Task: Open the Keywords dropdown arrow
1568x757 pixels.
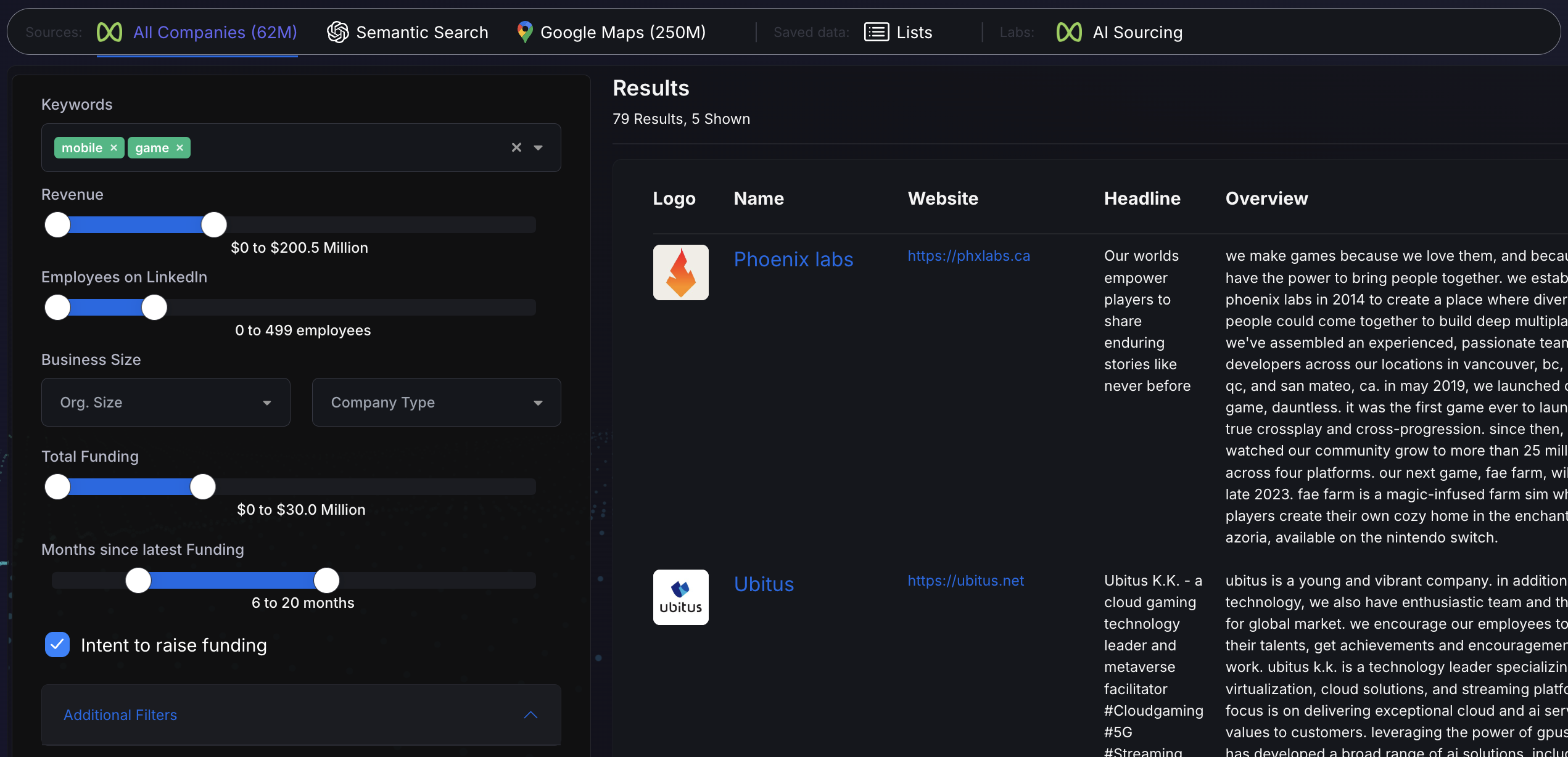Action: (x=538, y=148)
